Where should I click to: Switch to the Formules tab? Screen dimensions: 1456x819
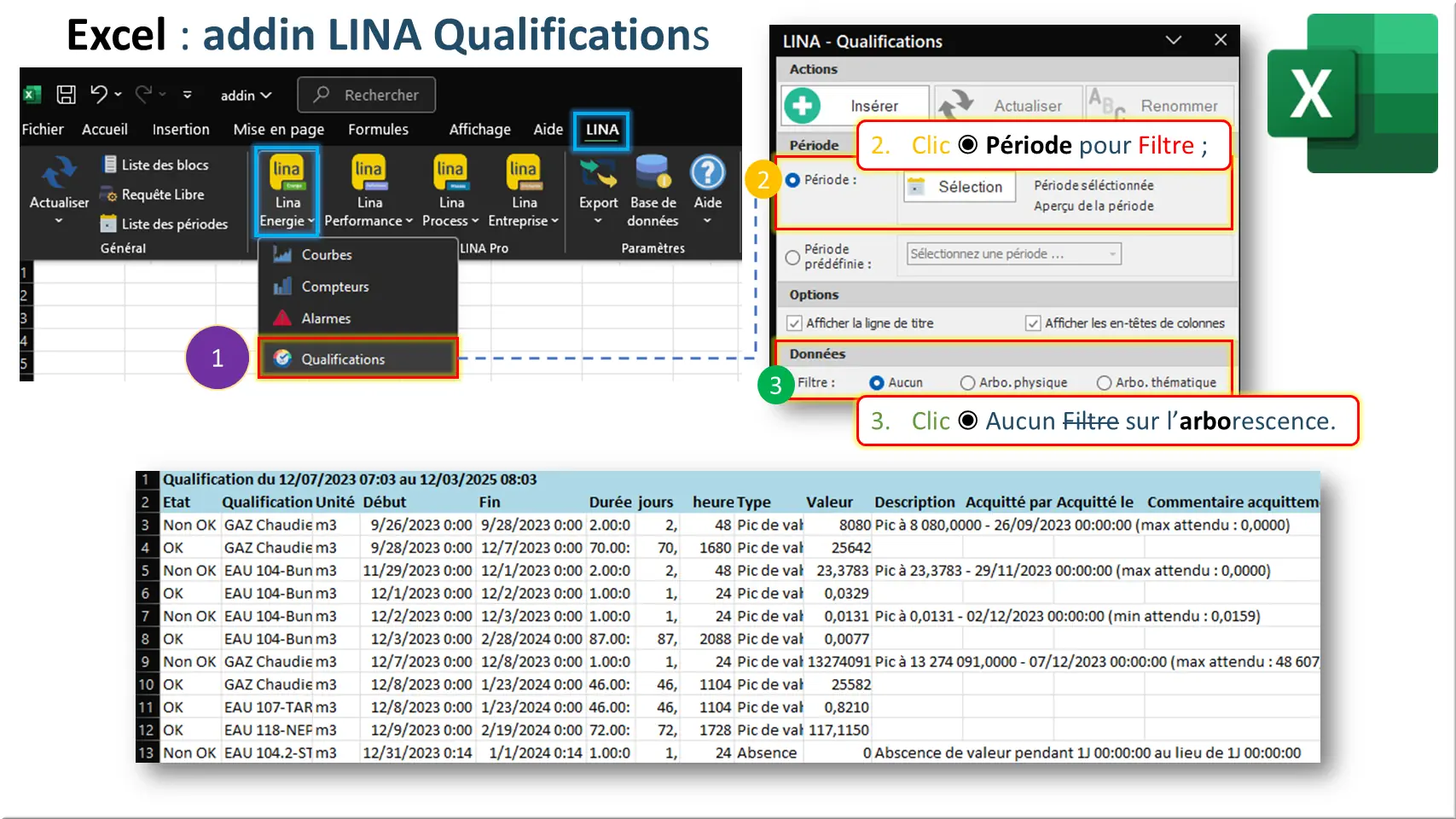378,129
